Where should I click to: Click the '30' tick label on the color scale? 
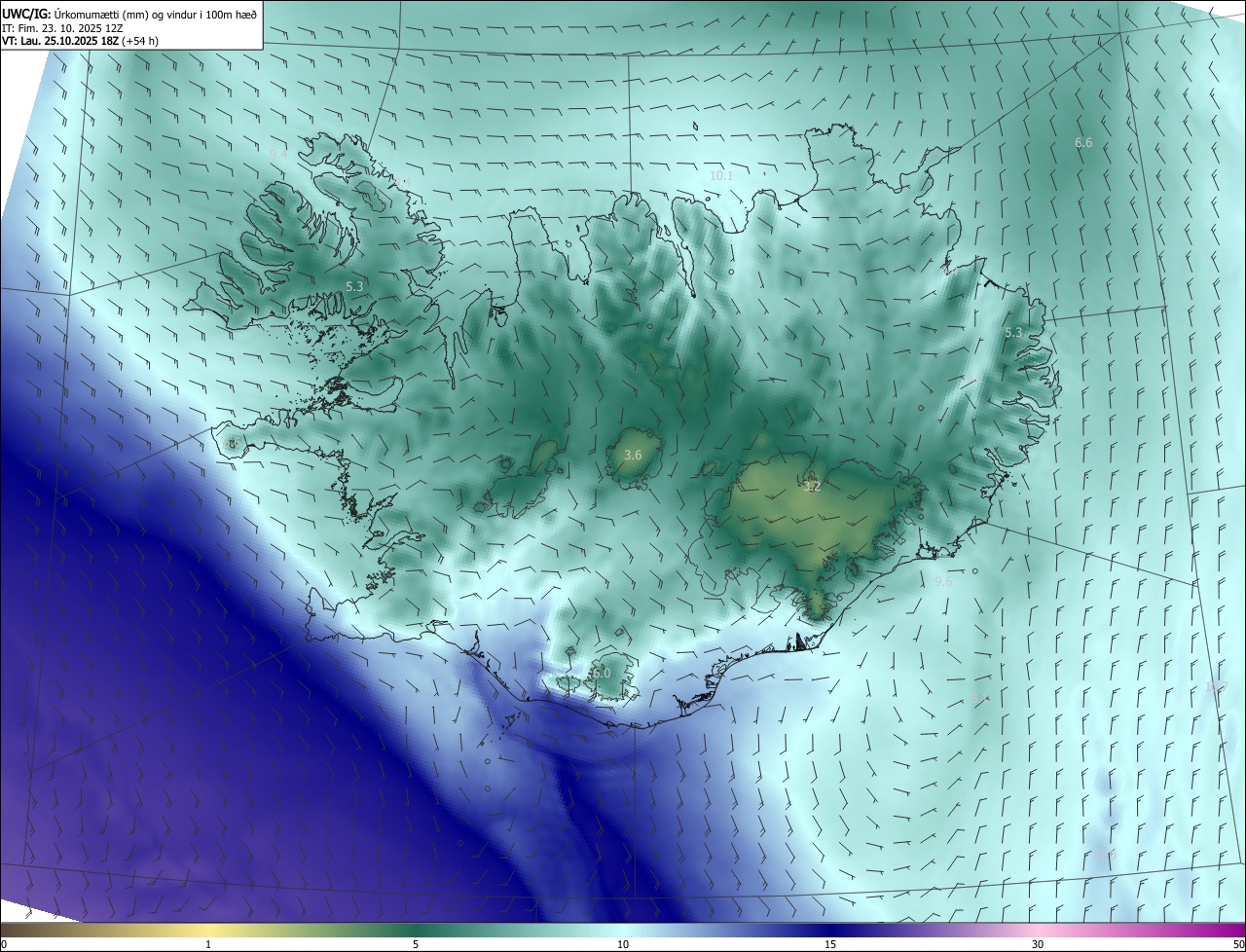1038,945
